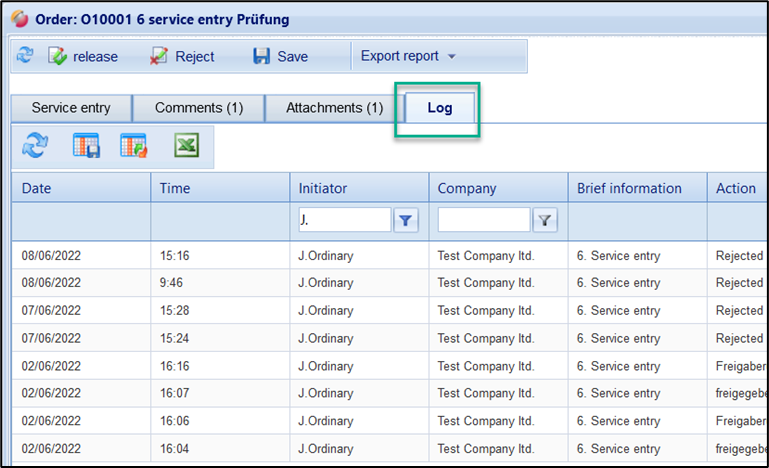
Task: Sort by the Time column header
Action: [x=219, y=188]
